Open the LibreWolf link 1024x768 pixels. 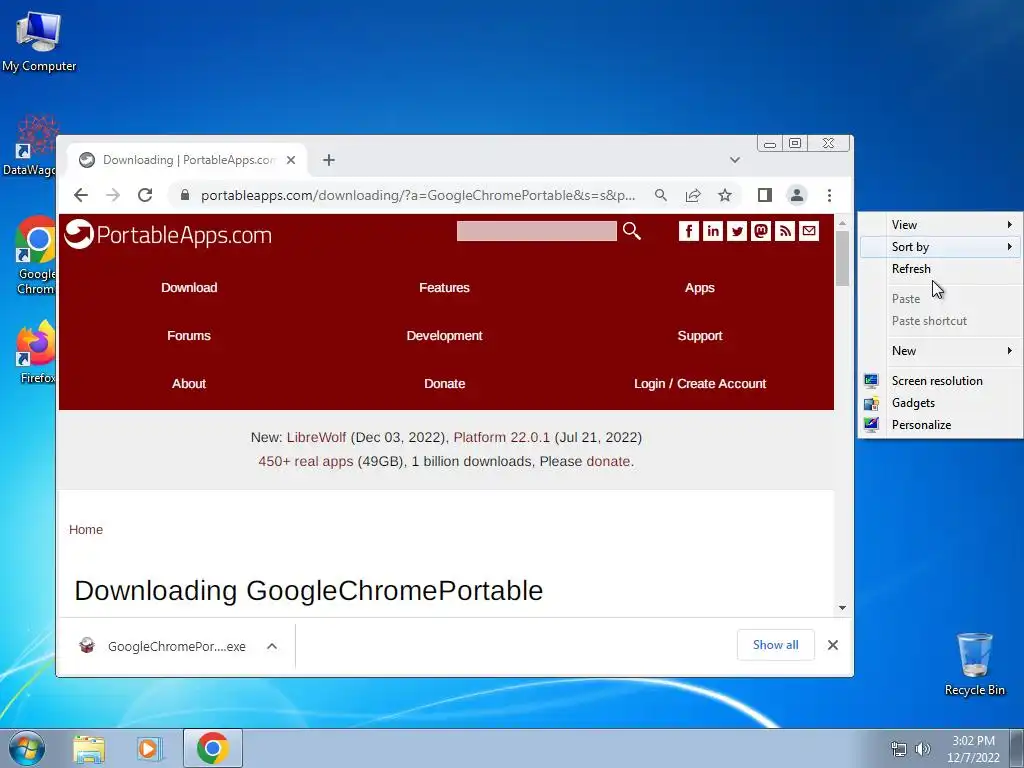click(316, 437)
